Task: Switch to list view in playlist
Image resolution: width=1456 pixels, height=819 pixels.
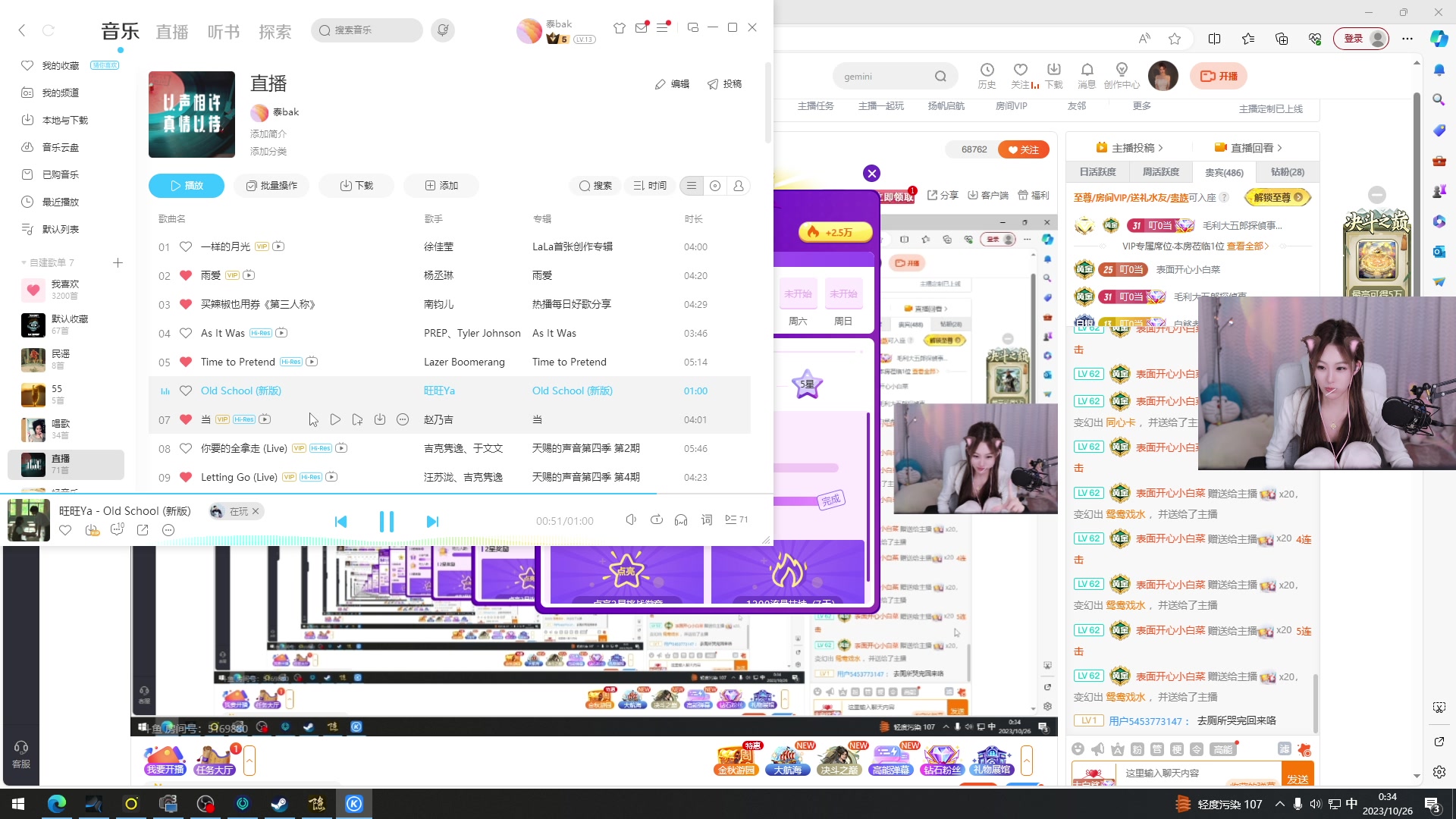Action: tap(692, 186)
